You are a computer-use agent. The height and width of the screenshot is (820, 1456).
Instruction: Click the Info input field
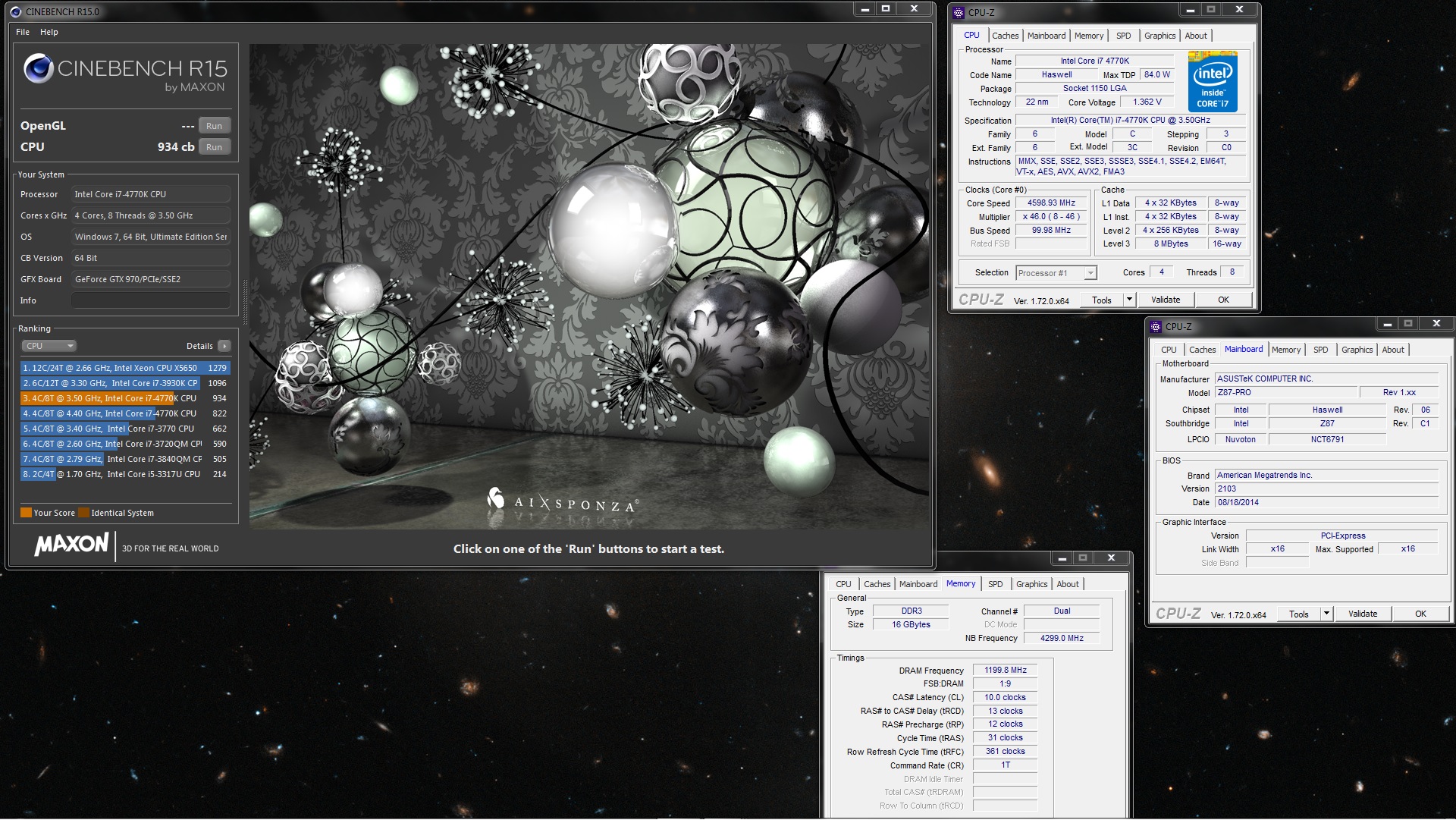(151, 300)
